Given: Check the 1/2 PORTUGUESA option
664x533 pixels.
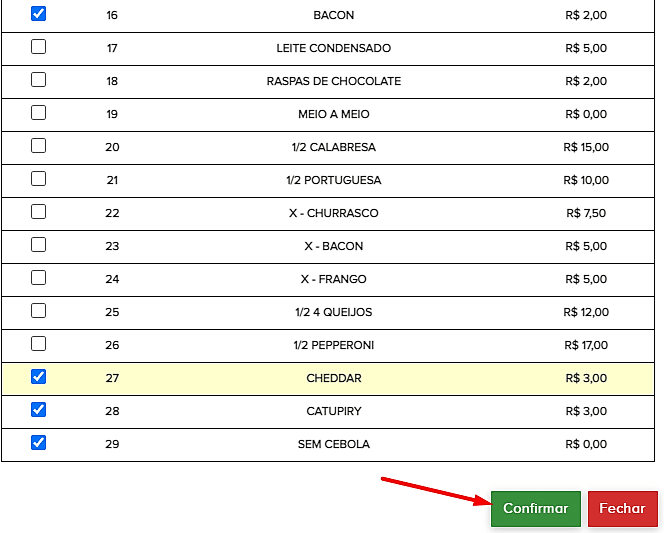Looking at the screenshot, I should (x=38, y=179).
